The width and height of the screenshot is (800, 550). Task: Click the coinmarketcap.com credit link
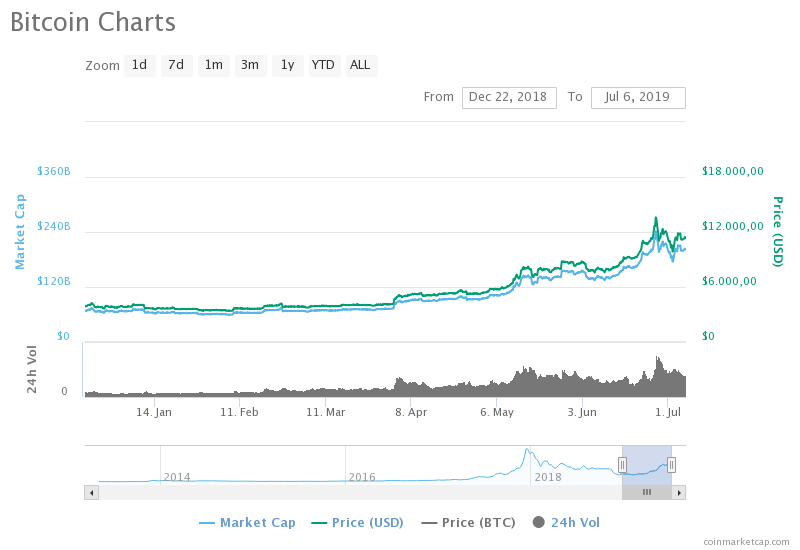(746, 542)
